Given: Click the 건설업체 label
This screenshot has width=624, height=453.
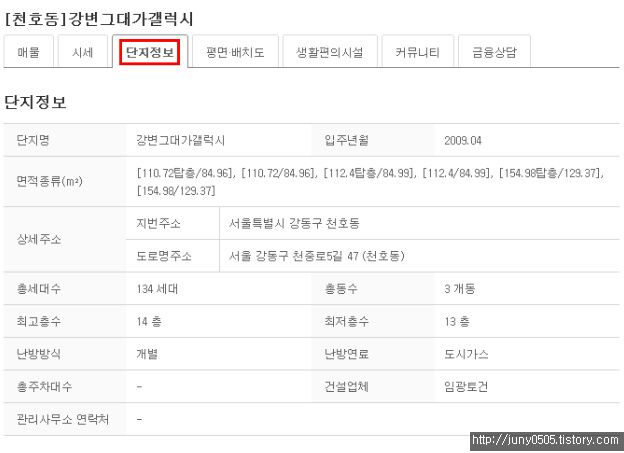Looking at the screenshot, I should coord(347,387).
